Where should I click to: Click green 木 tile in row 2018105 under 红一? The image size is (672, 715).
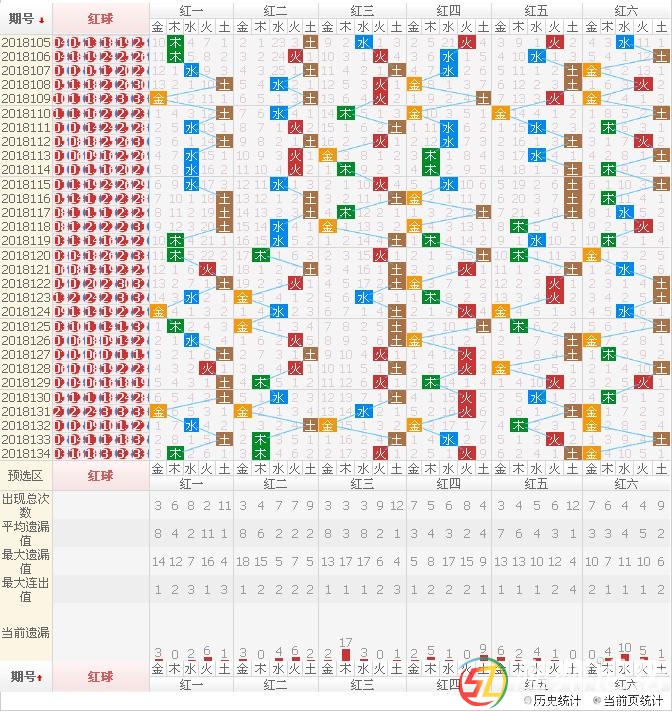[x=175, y=43]
